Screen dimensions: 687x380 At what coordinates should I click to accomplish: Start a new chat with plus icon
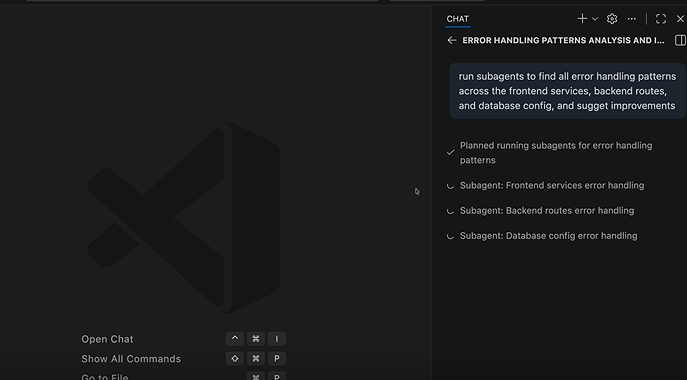click(582, 18)
